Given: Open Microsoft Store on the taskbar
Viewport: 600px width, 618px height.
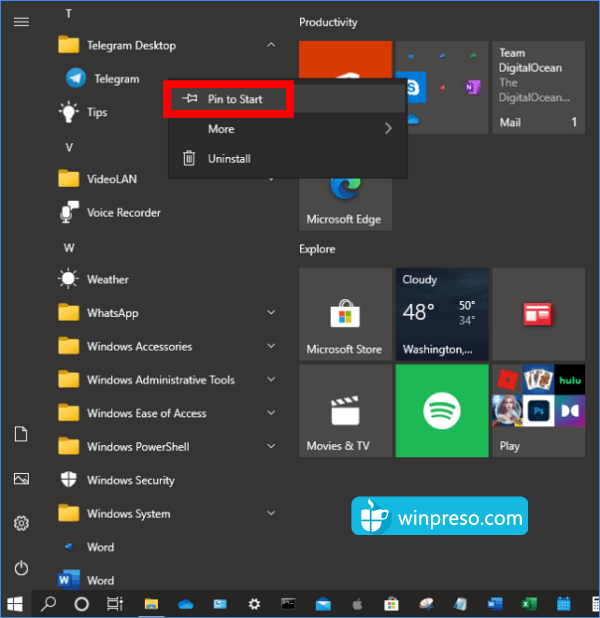Looking at the screenshot, I should coord(391,604).
